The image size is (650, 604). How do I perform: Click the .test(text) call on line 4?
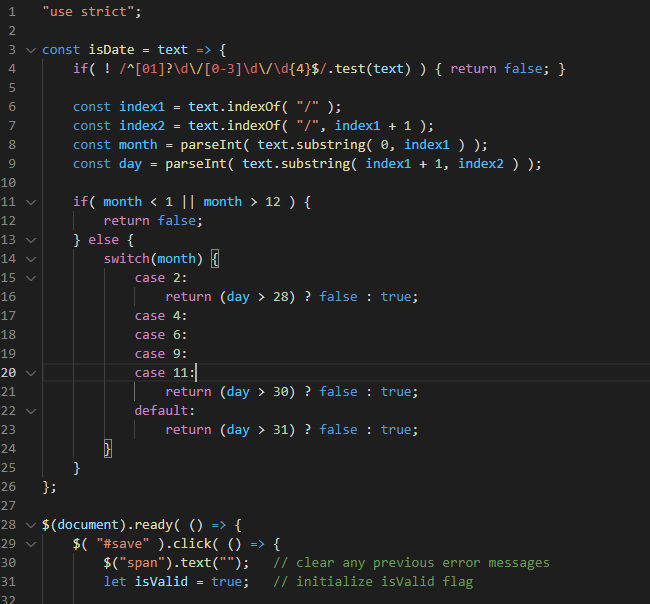pyautogui.click(x=369, y=68)
